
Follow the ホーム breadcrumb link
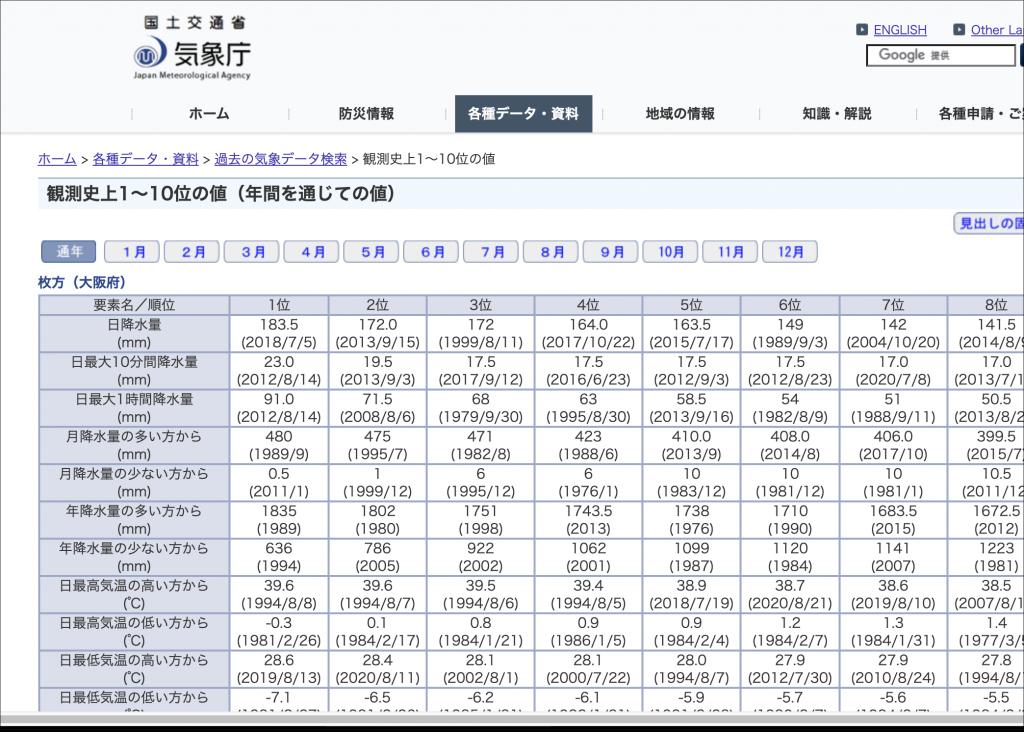click(x=57, y=159)
